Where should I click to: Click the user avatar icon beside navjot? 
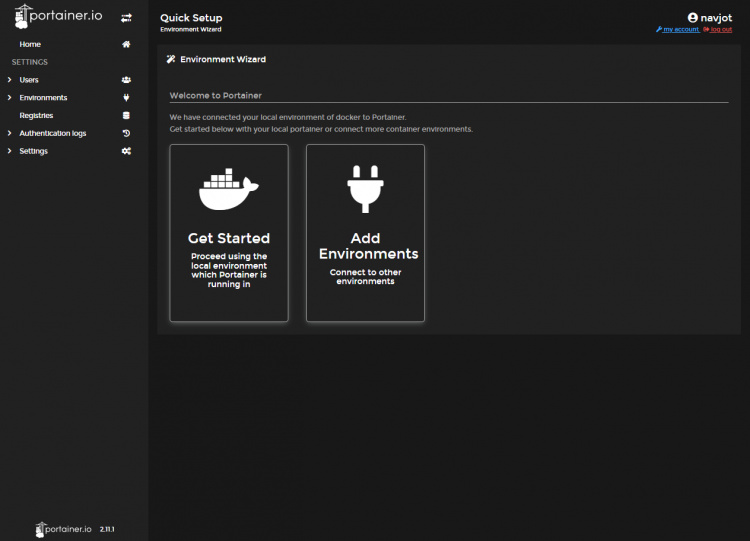coord(692,18)
